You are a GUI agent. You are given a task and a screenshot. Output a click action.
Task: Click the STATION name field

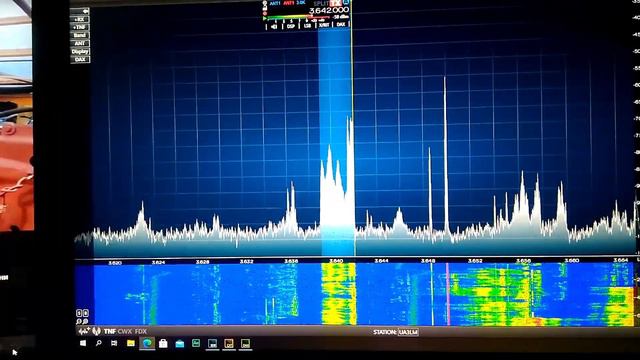tap(408, 332)
